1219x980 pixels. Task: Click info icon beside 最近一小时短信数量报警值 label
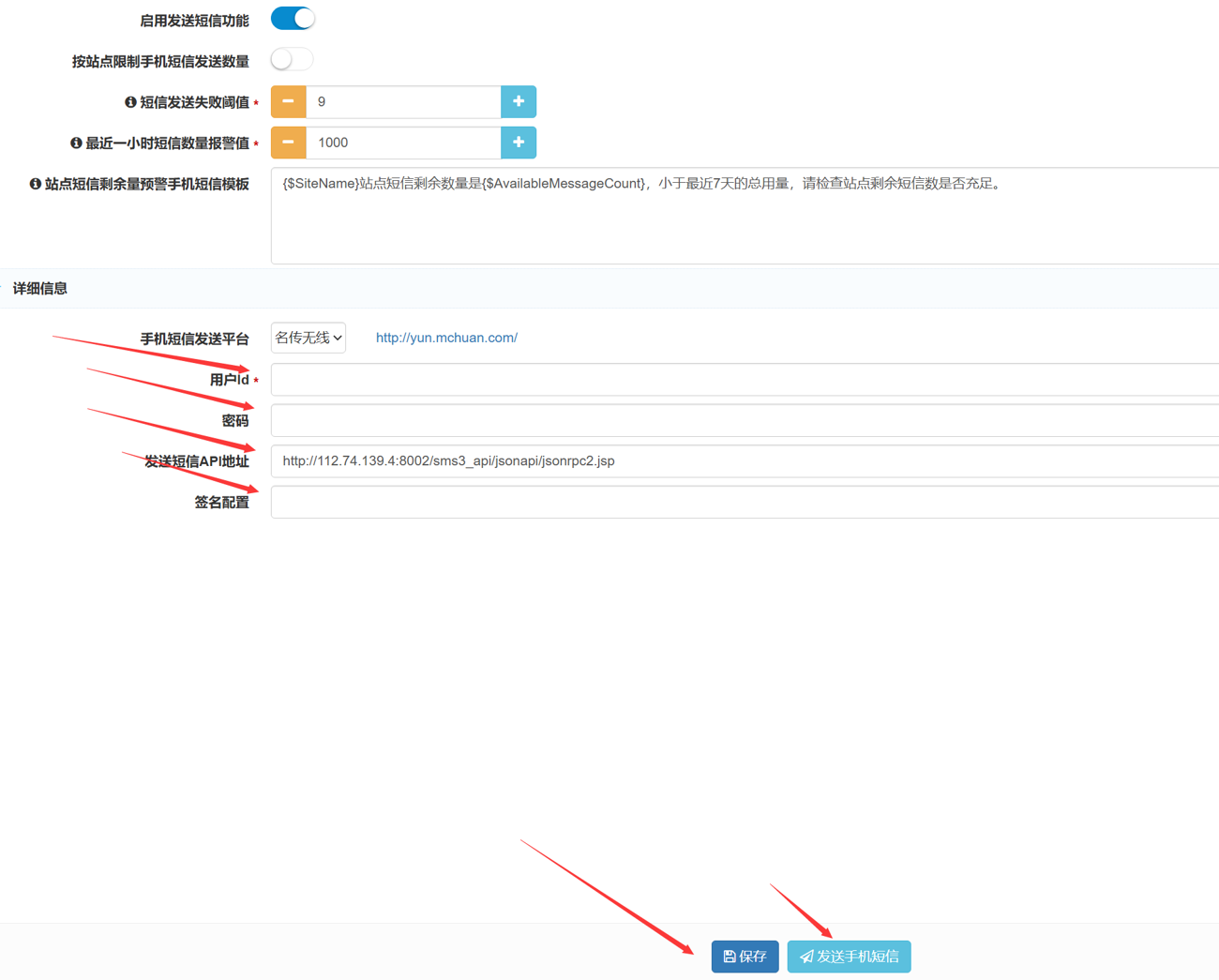tap(76, 143)
